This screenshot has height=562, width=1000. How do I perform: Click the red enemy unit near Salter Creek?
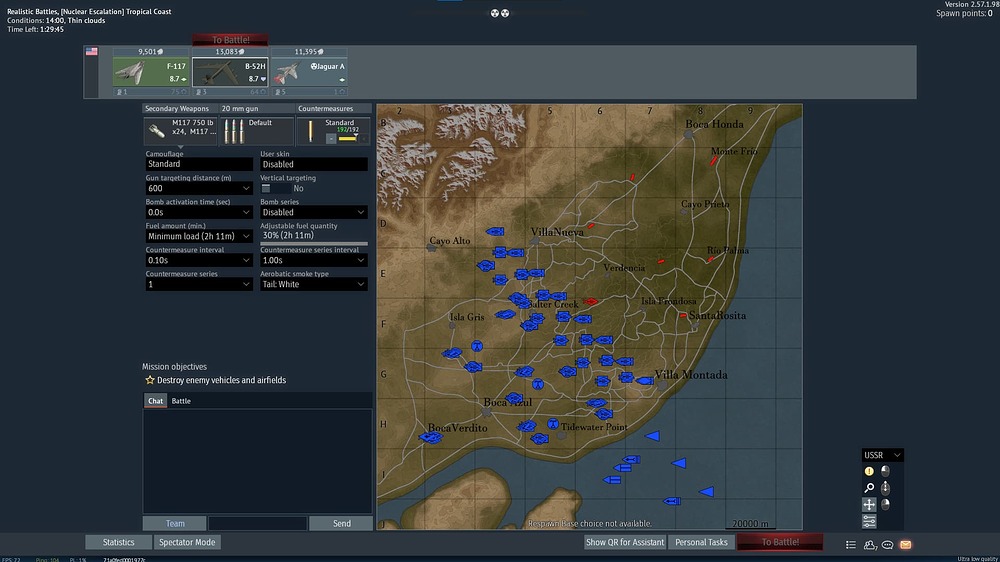[x=591, y=302]
